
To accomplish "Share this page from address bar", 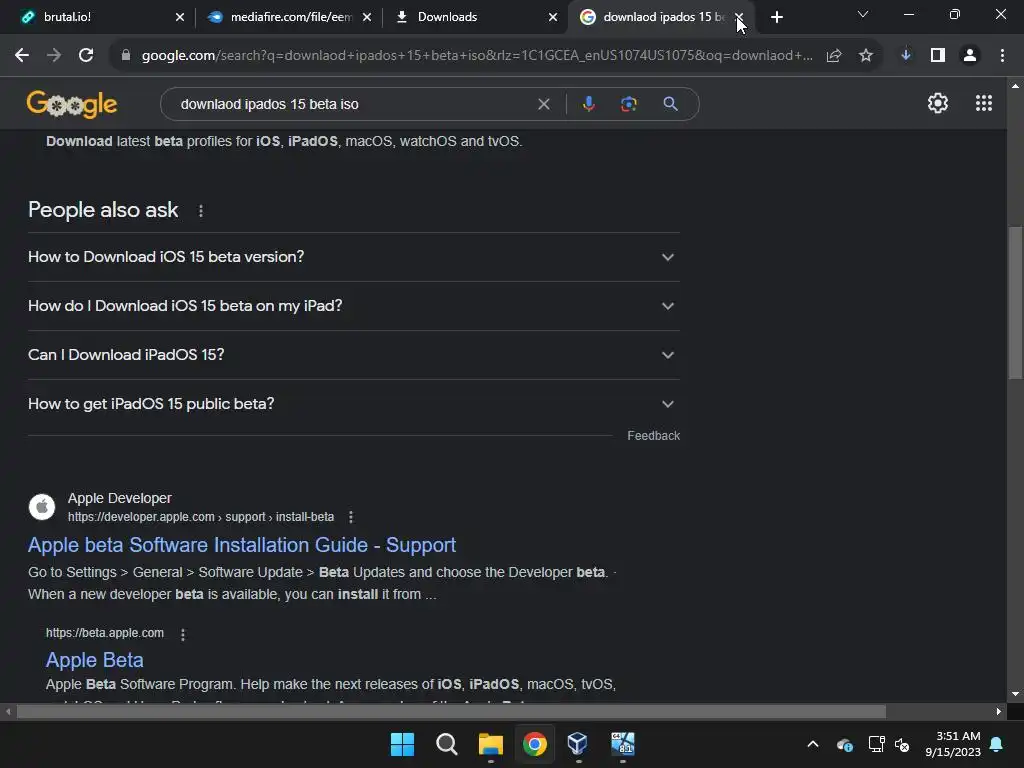I will pyautogui.click(x=833, y=56).
